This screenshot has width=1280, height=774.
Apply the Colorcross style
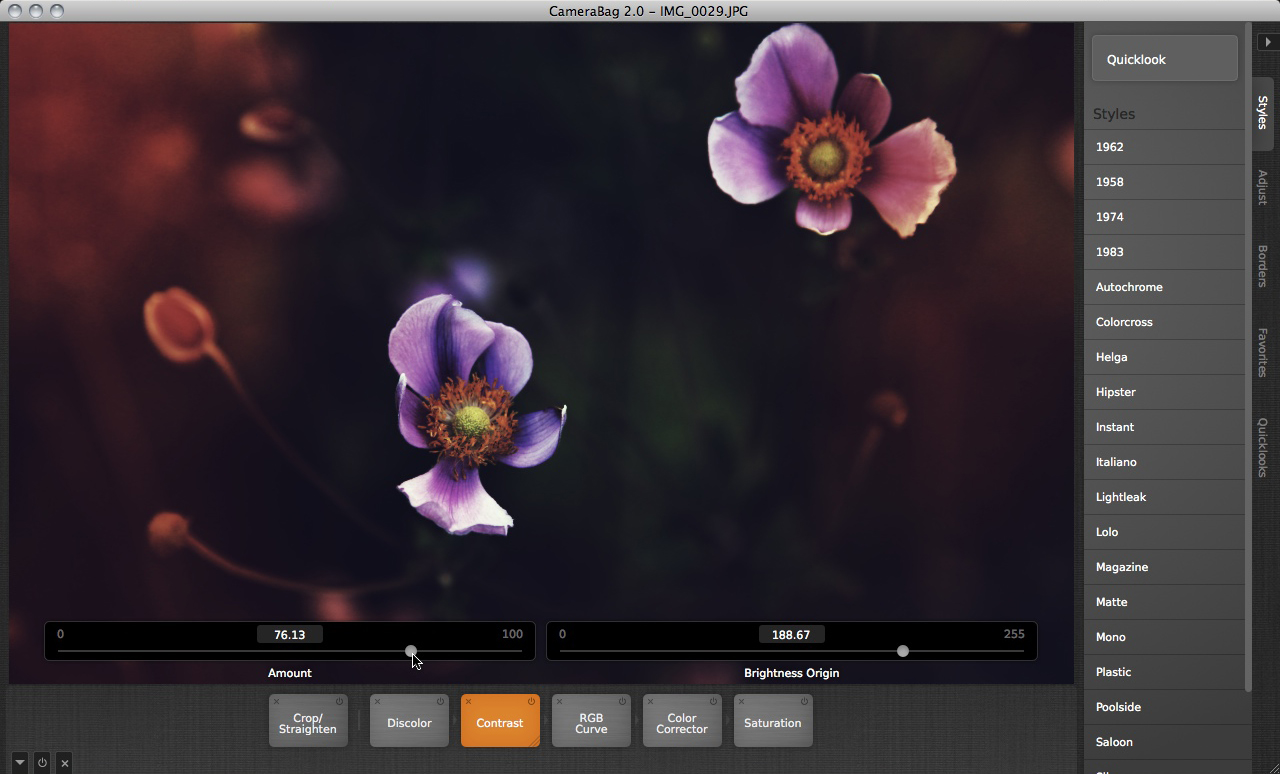click(x=1164, y=322)
